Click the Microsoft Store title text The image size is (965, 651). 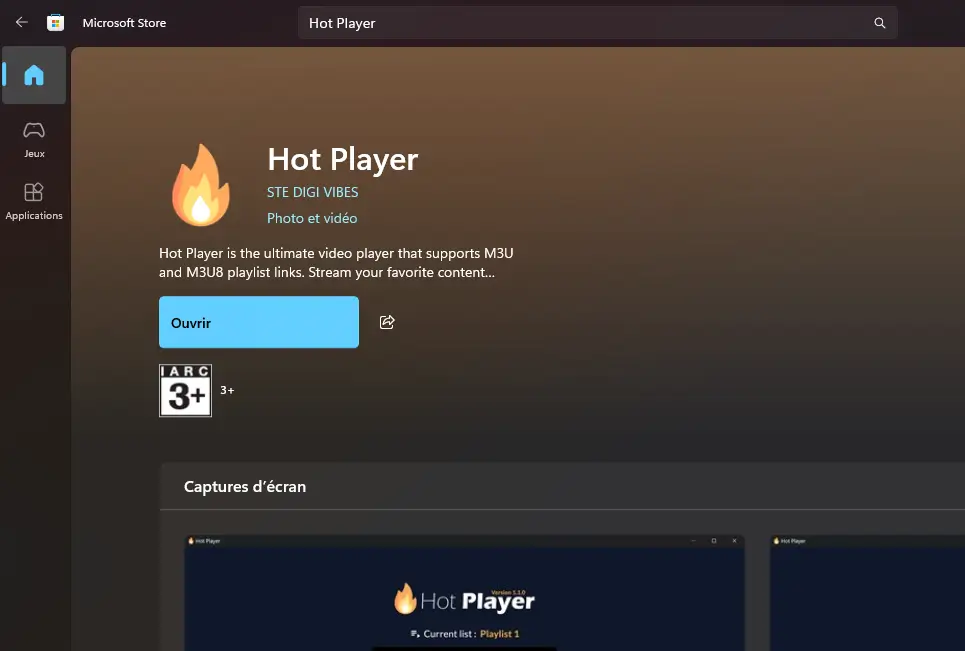(x=124, y=23)
